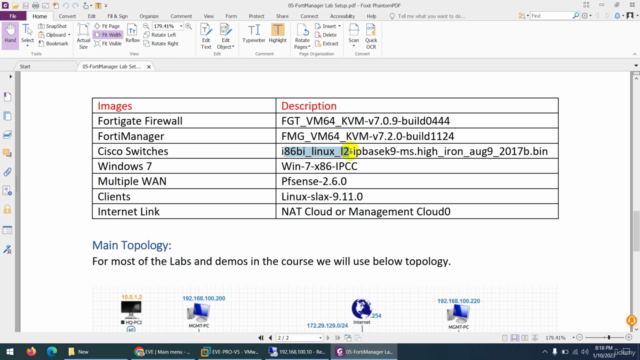Open the page number 2 / 2 dropdown
This screenshot has height=360, width=640.
[x=320, y=338]
